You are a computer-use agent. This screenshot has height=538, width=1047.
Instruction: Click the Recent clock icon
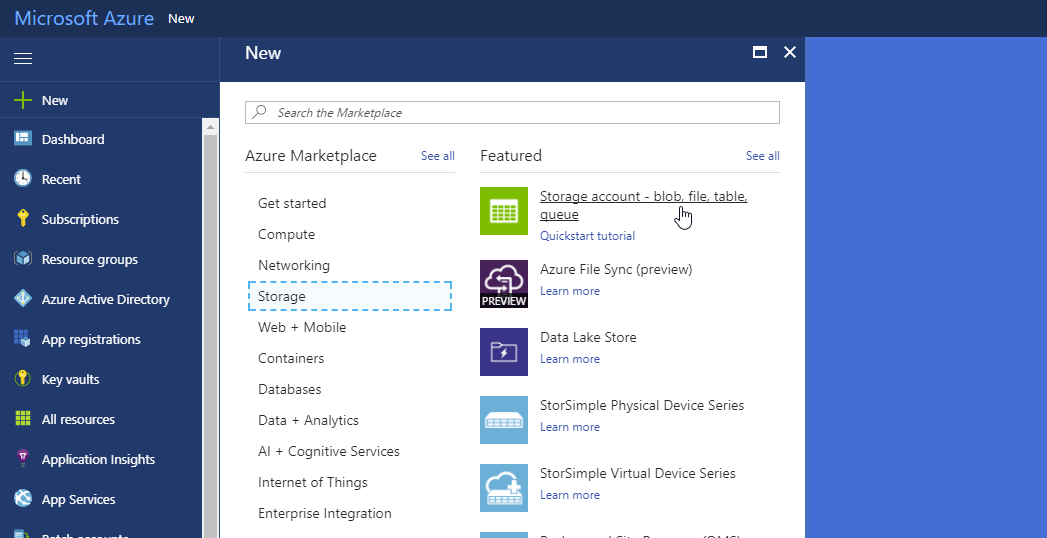pyautogui.click(x=23, y=179)
